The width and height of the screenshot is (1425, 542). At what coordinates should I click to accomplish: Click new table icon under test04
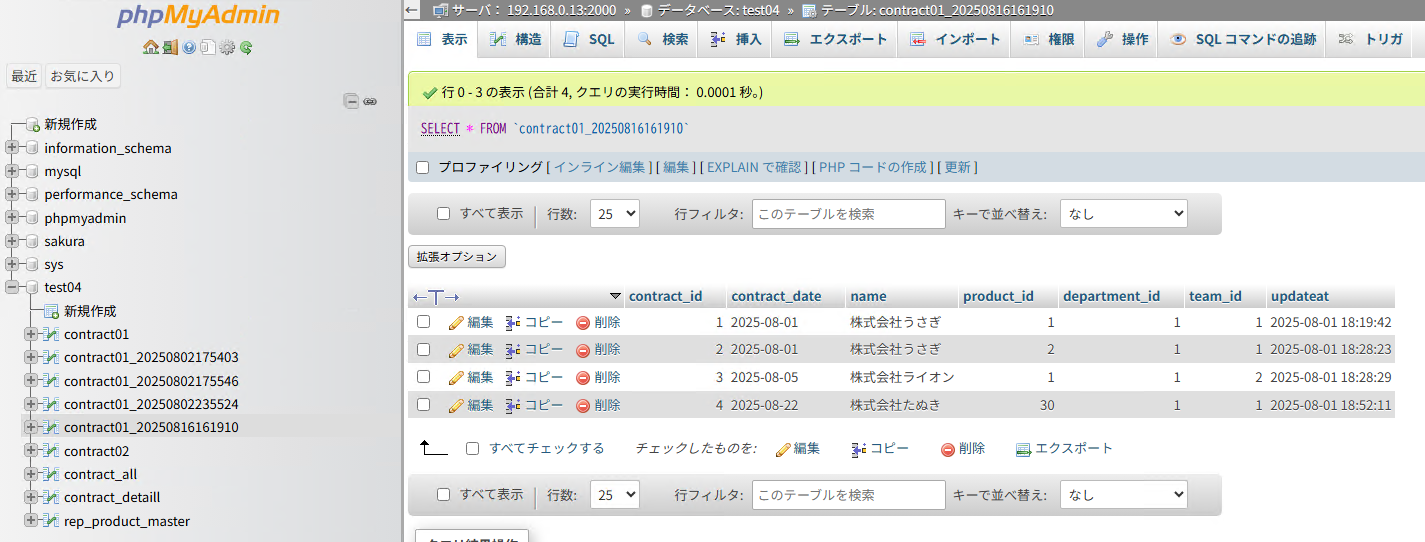(x=52, y=311)
